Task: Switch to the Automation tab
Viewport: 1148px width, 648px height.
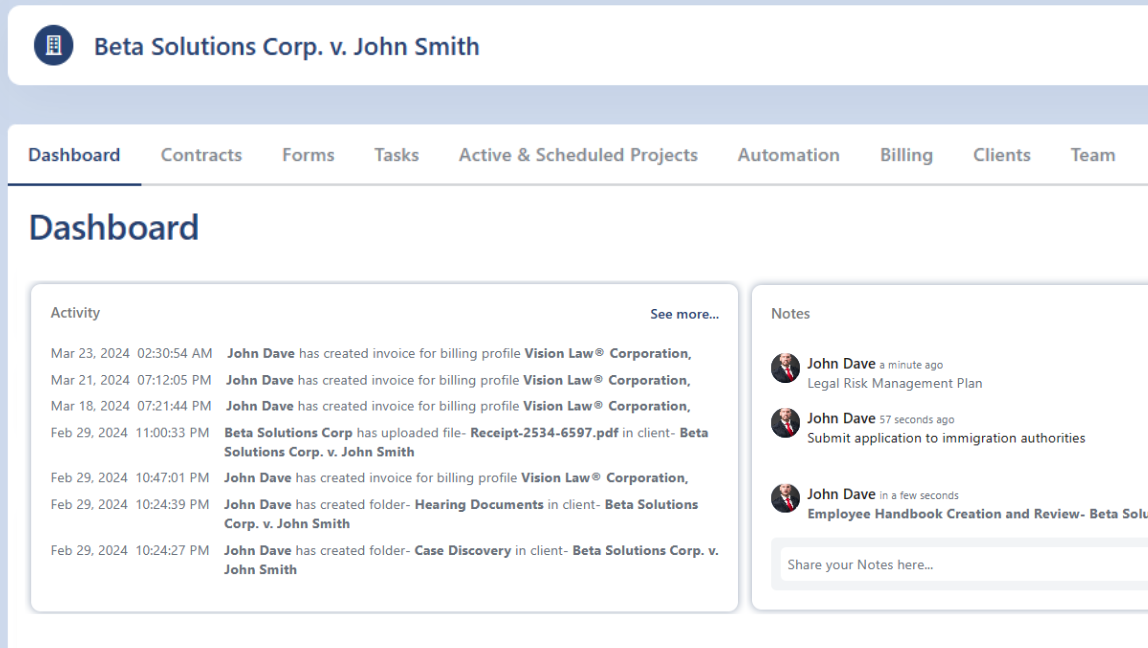Action: pos(788,155)
